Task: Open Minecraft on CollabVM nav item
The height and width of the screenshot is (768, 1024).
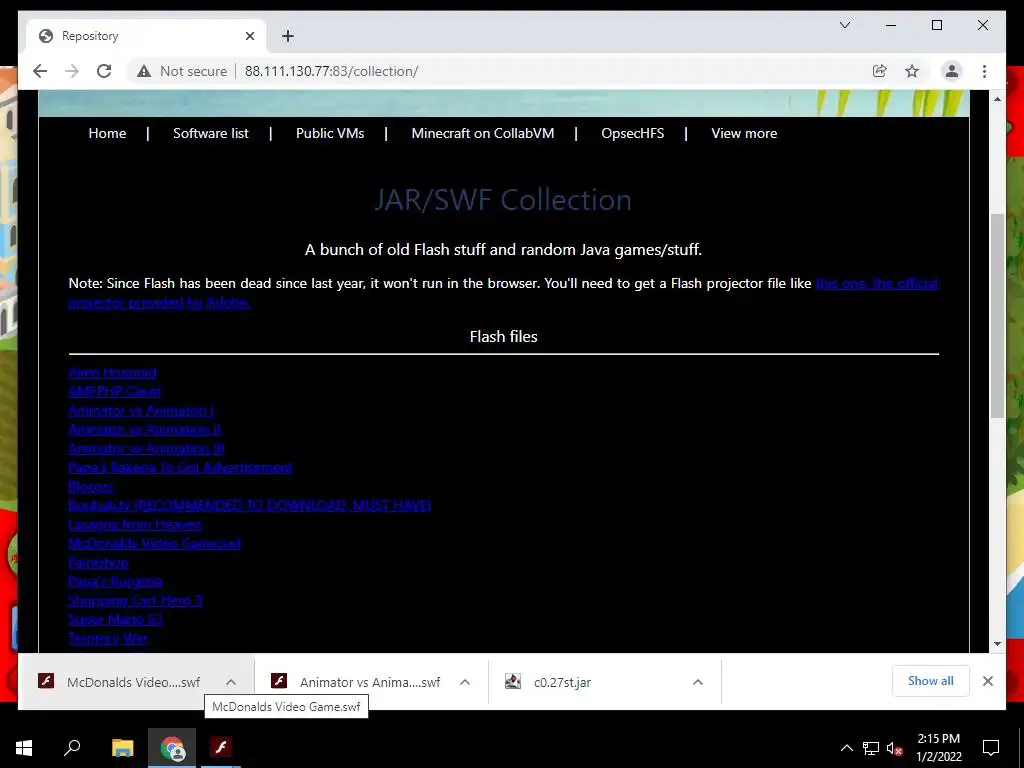Action: point(483,133)
